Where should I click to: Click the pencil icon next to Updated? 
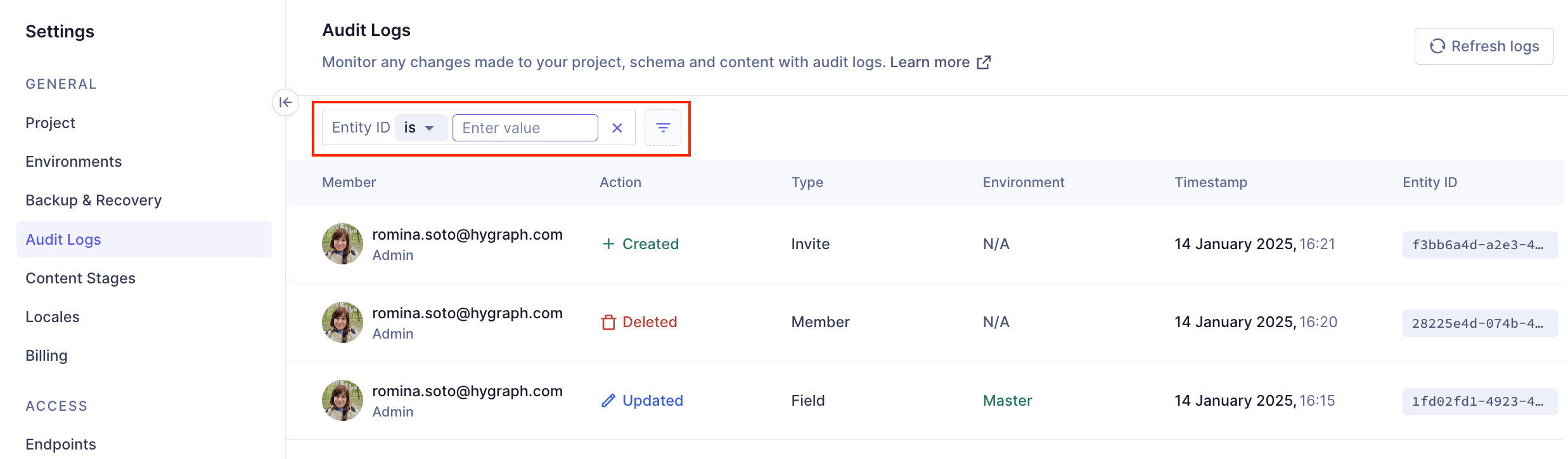(608, 401)
